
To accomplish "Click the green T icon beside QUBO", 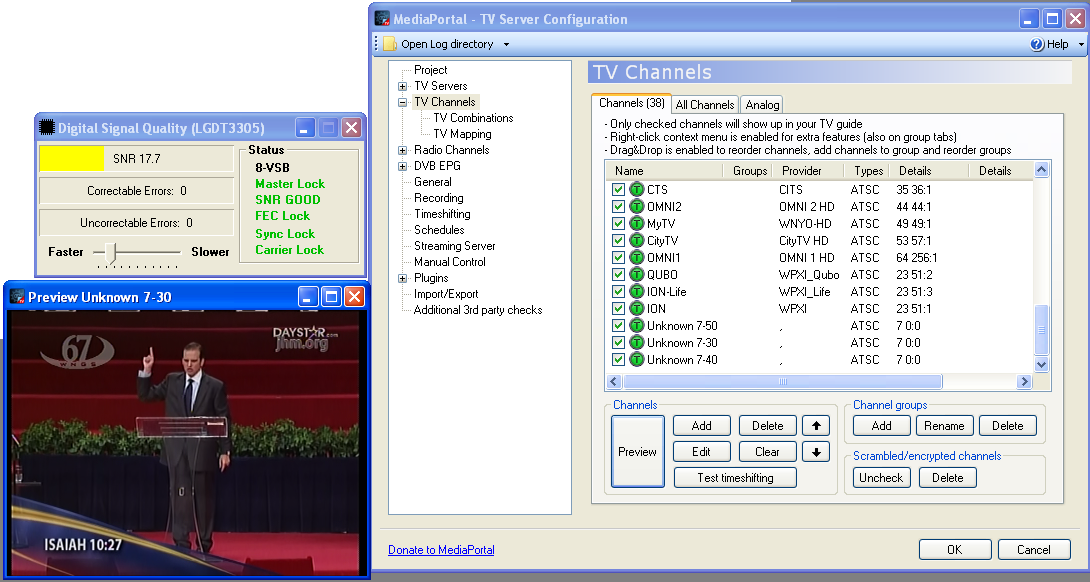I will (x=637, y=275).
